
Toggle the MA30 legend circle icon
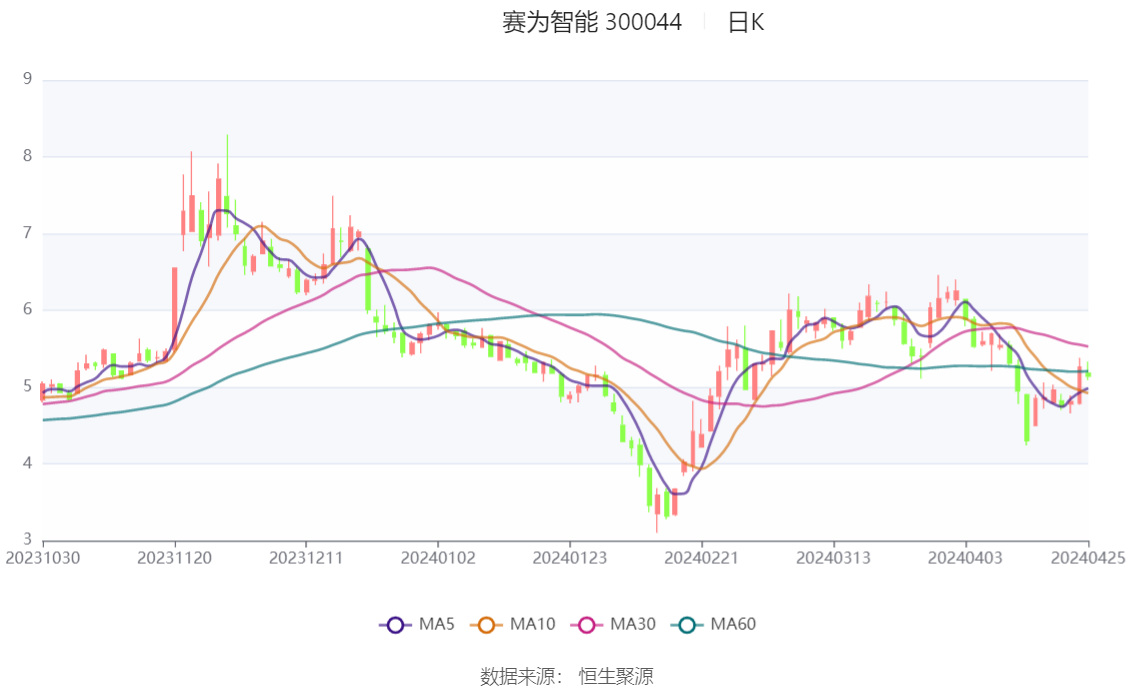587,625
